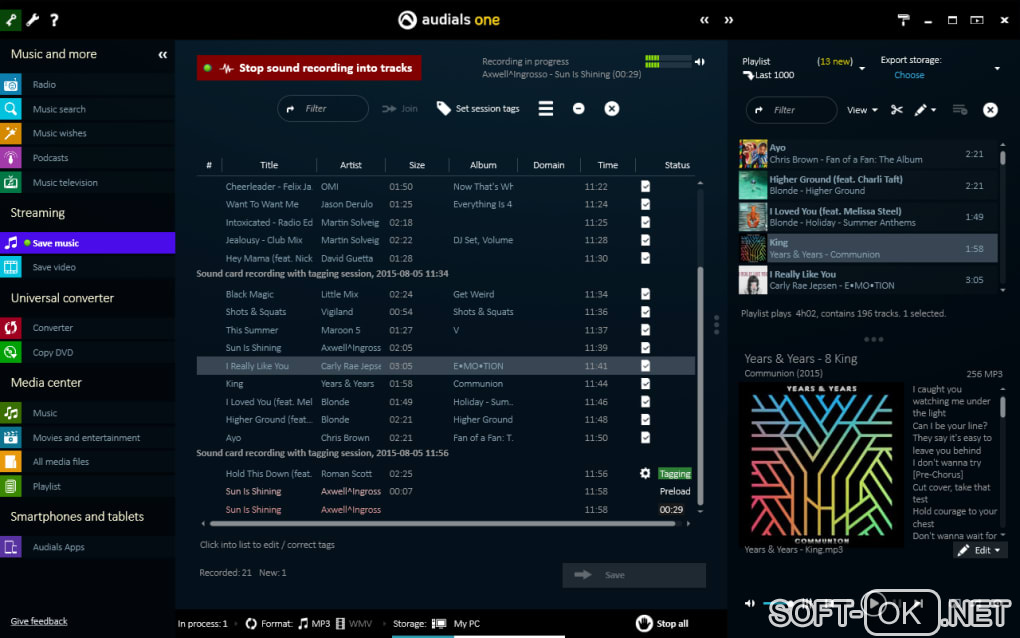This screenshot has height=638, width=1020.
Task: Toggle checkbox for Black Magic row
Action: pyautogui.click(x=645, y=294)
